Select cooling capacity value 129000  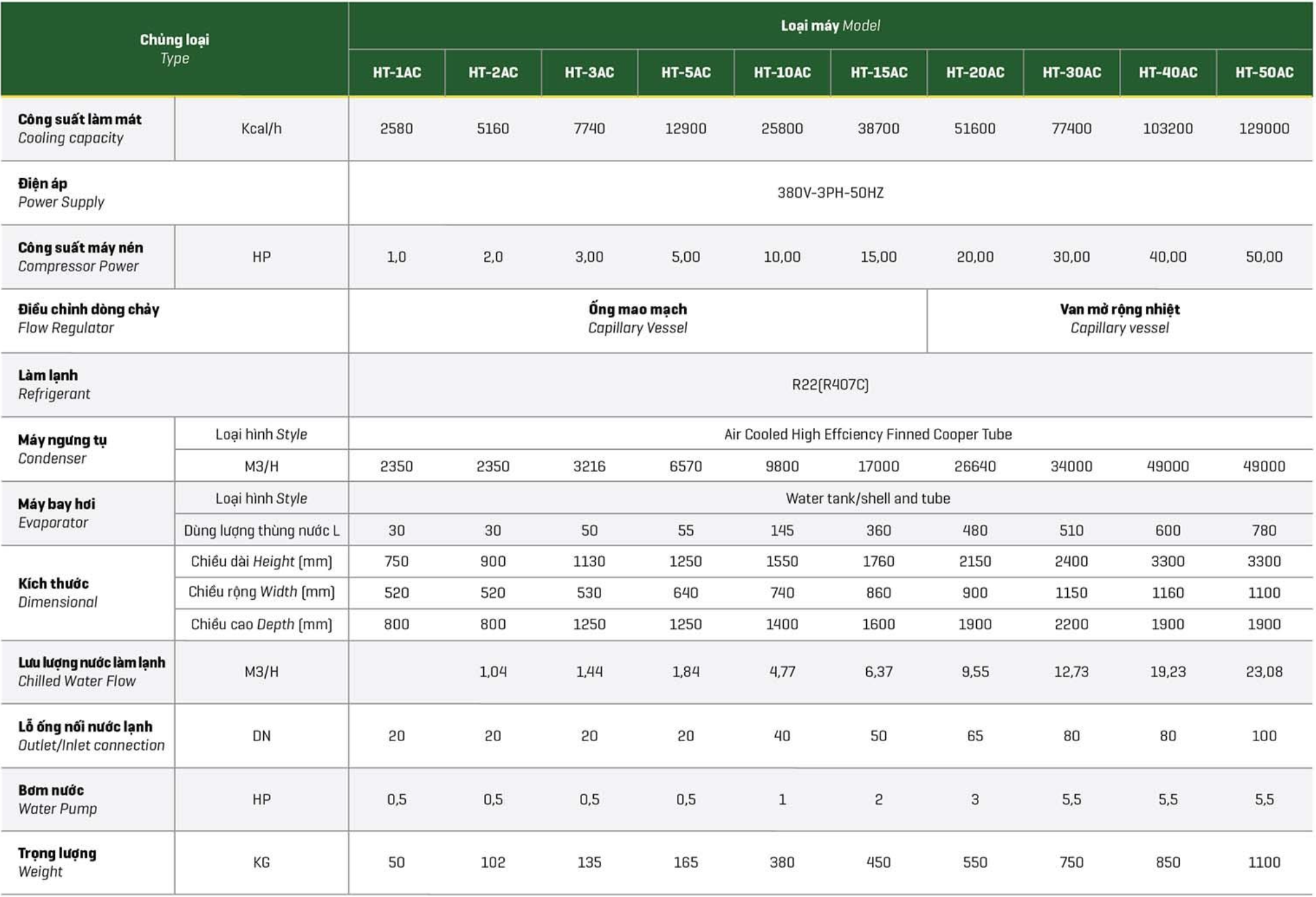coord(1264,128)
